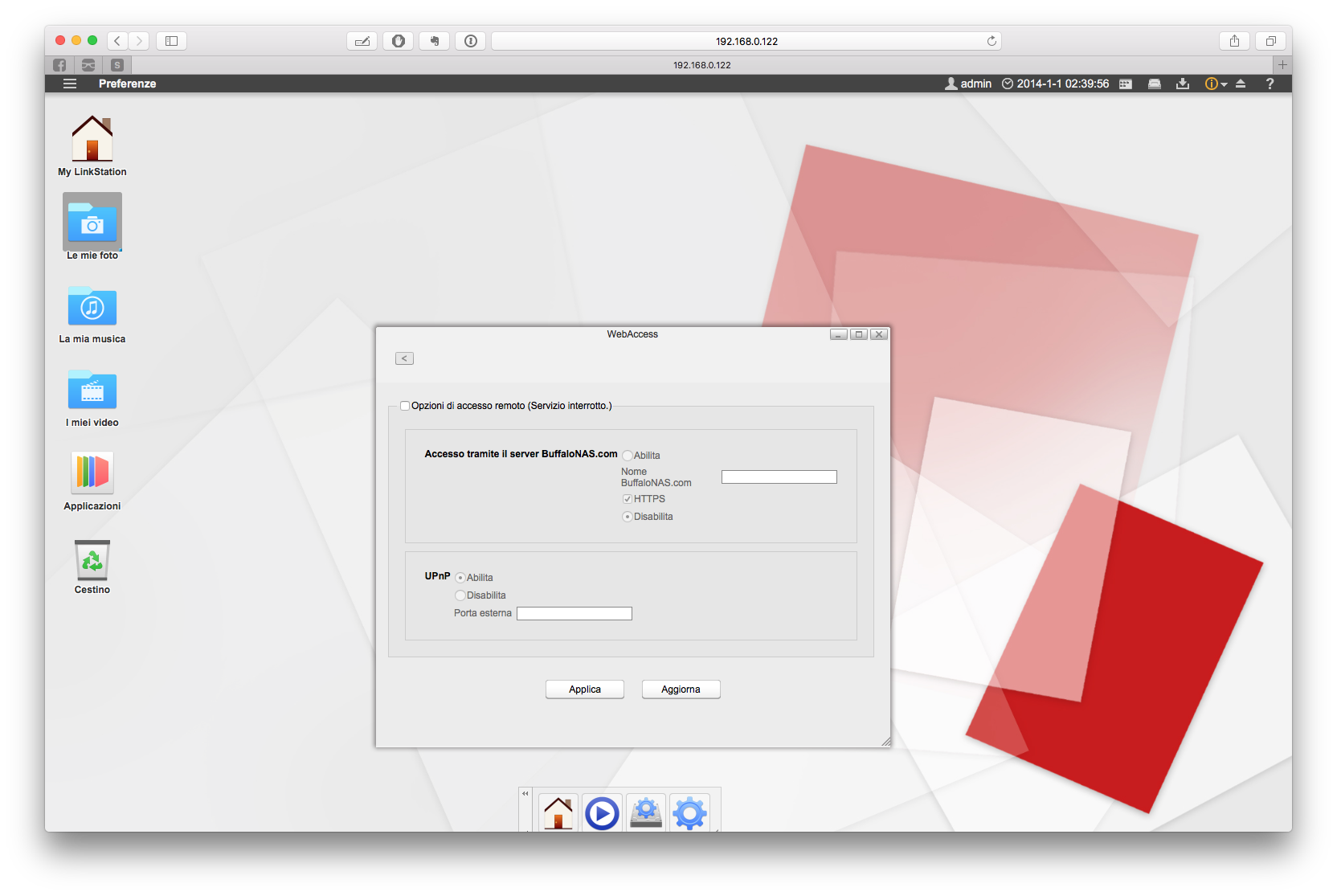Viewport: 1337px width, 896px height.
Task: Go back using WebAccess back arrow button
Action: [404, 358]
